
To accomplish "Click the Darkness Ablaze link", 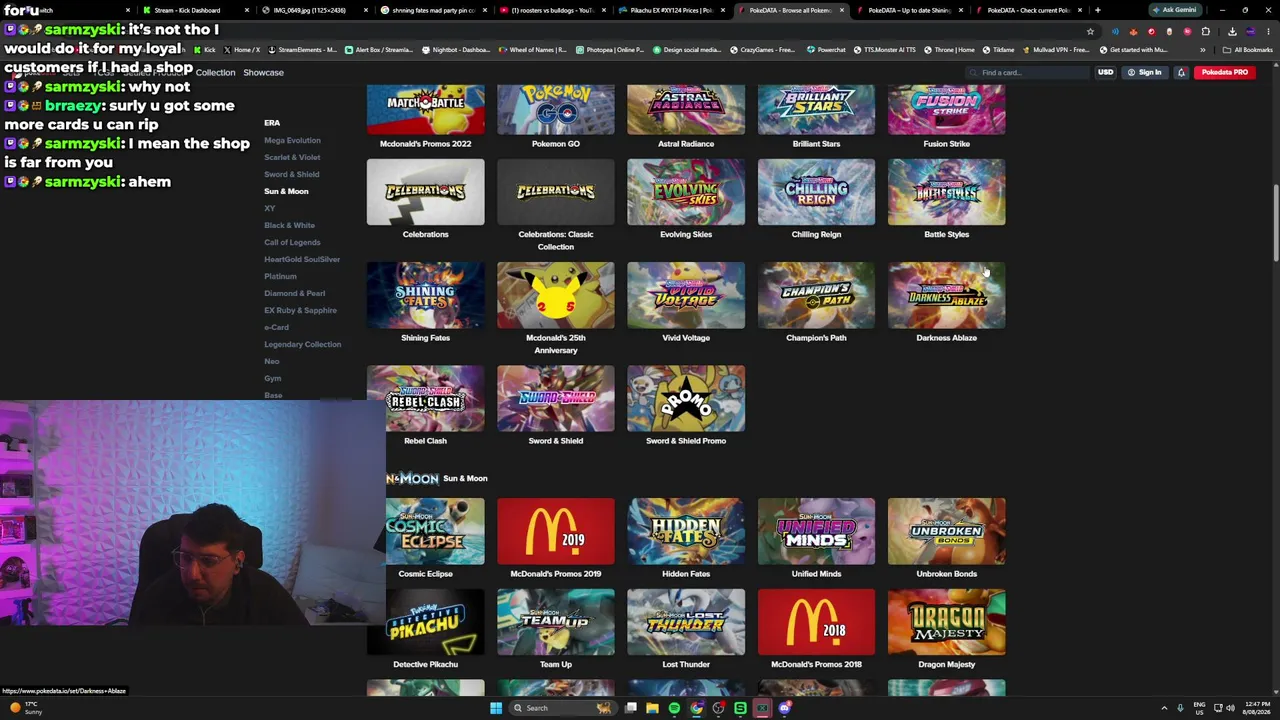I will click(946, 338).
